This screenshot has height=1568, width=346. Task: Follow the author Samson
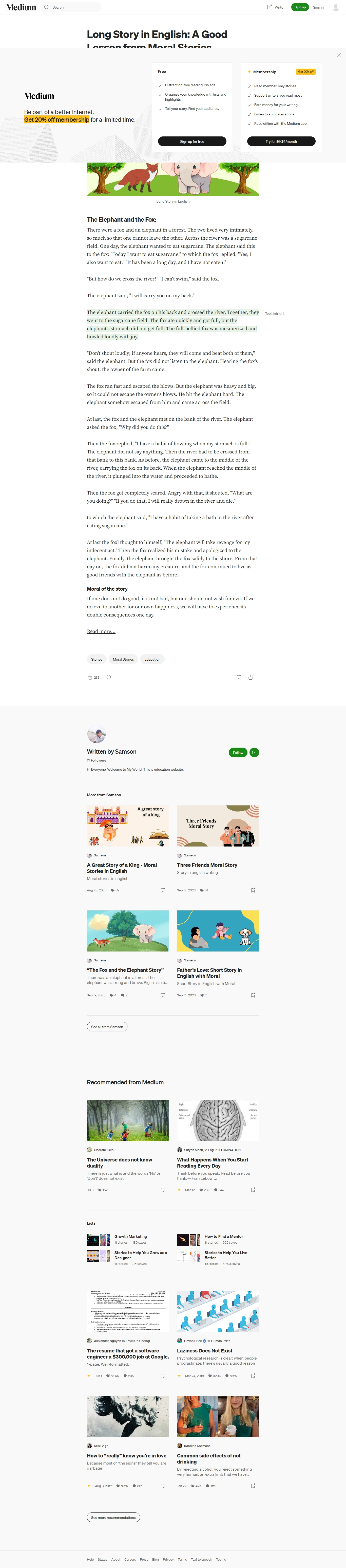coord(238,752)
